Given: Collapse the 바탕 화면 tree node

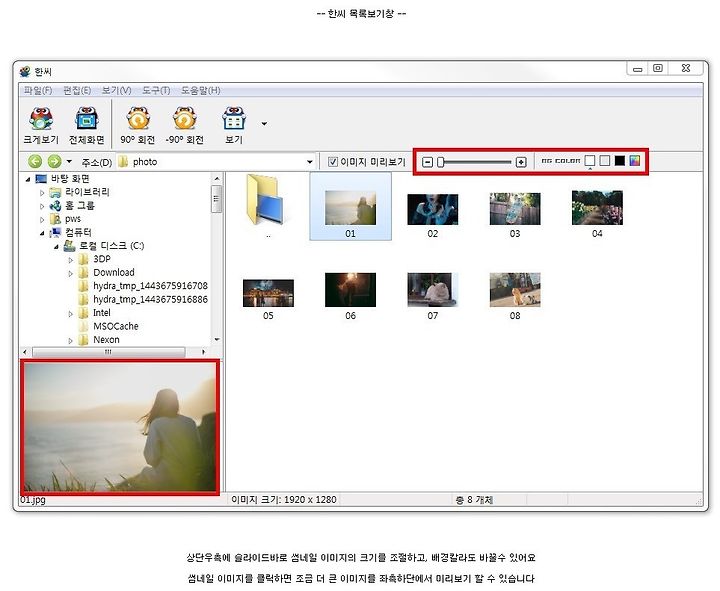Looking at the screenshot, I should tap(28, 179).
